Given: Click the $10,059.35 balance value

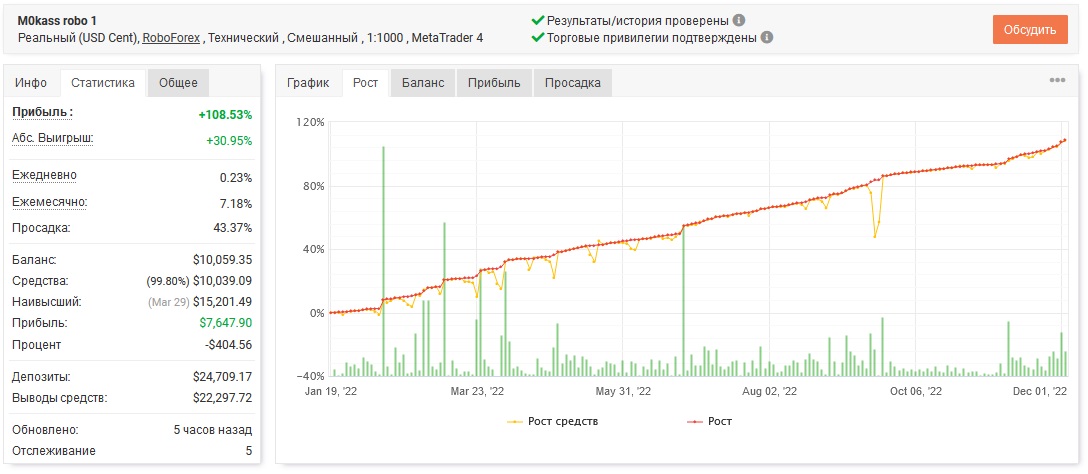Looking at the screenshot, I should pos(222,260).
